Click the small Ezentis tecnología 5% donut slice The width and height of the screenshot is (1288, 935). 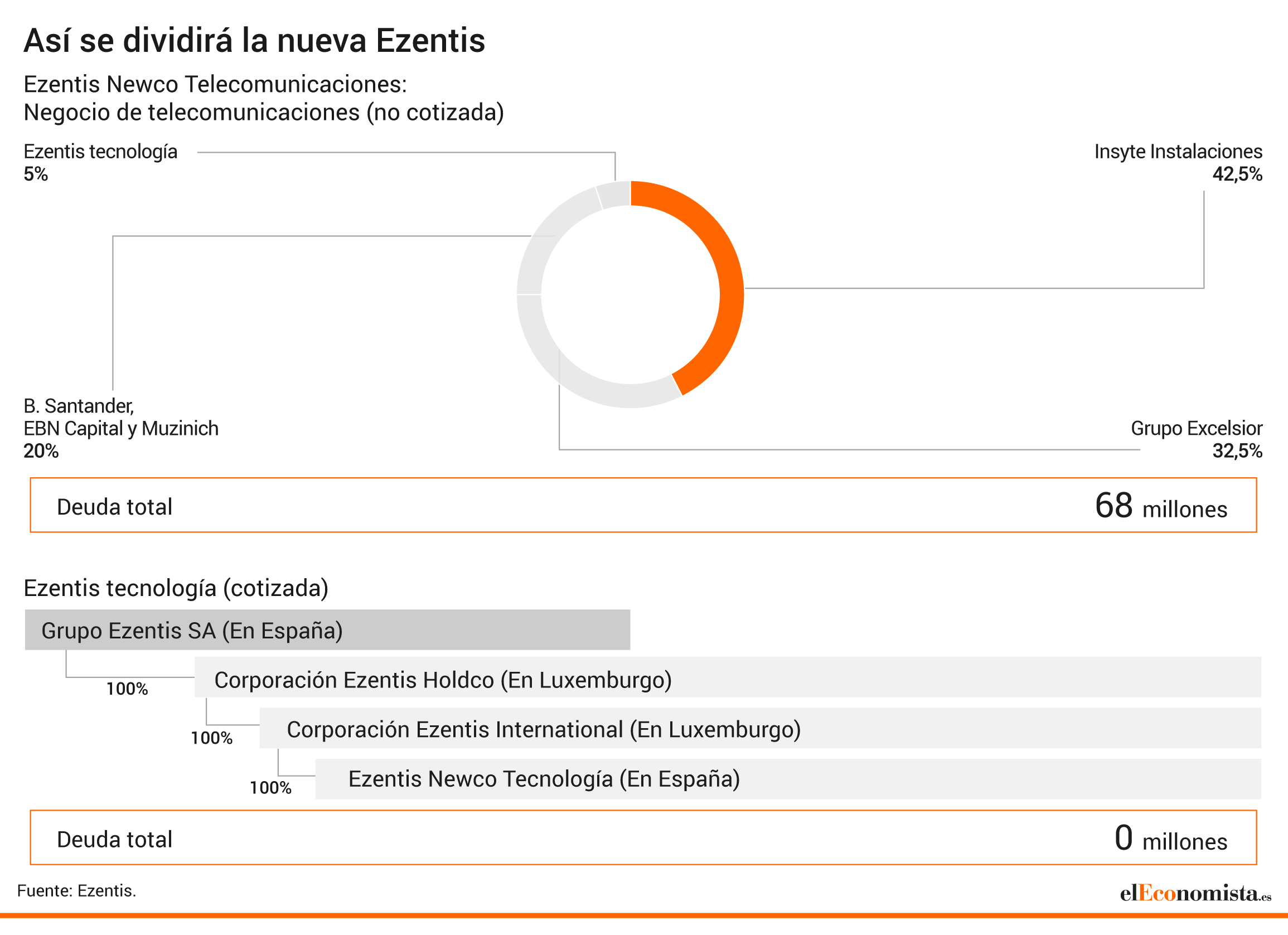(x=613, y=195)
